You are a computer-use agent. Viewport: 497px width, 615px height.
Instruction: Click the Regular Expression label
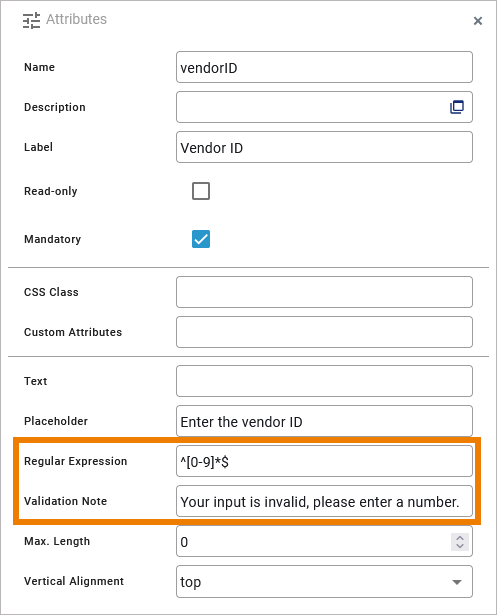pyautogui.click(x=76, y=461)
